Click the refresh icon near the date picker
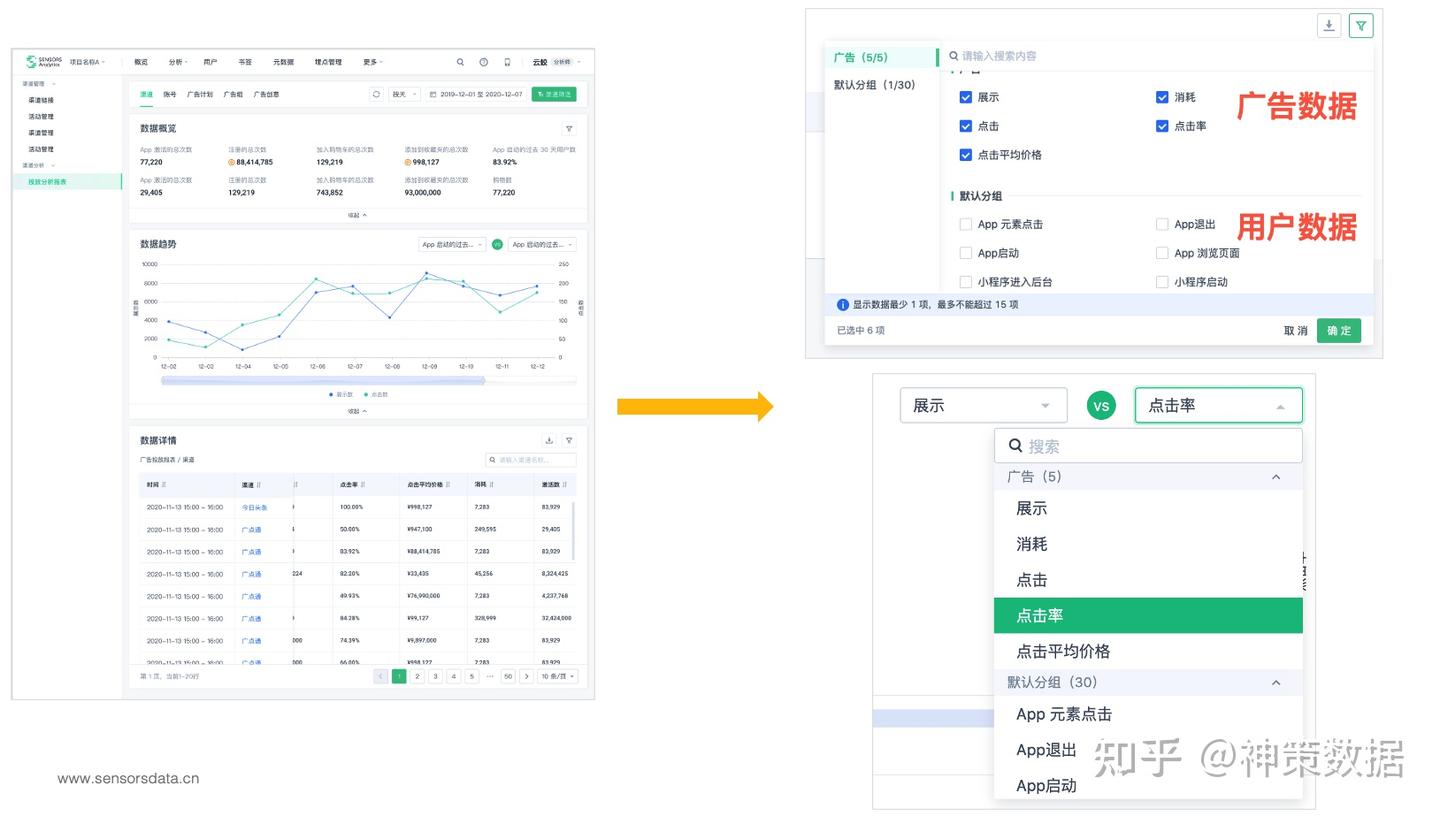The height and width of the screenshot is (816, 1440). [x=376, y=93]
